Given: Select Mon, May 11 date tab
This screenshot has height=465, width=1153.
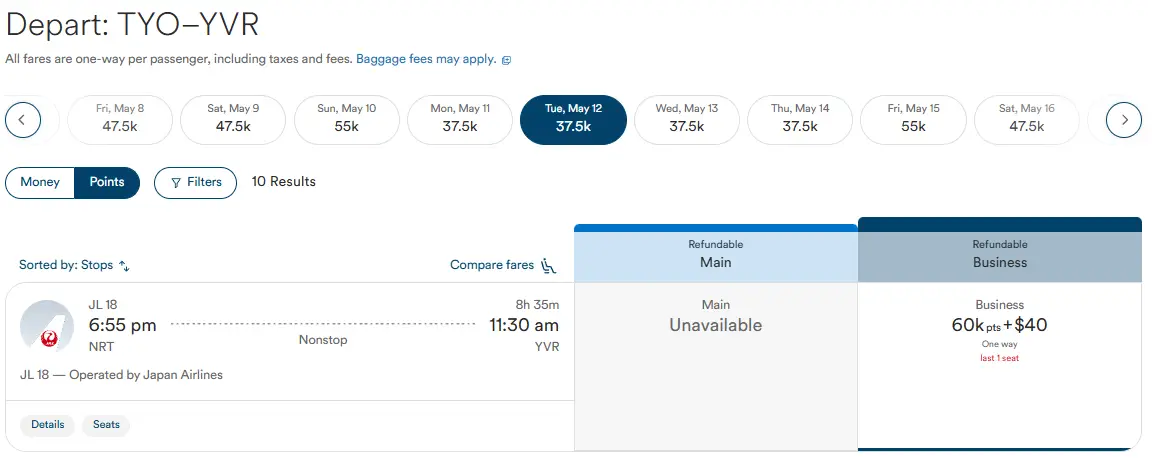Looking at the screenshot, I should [x=460, y=120].
